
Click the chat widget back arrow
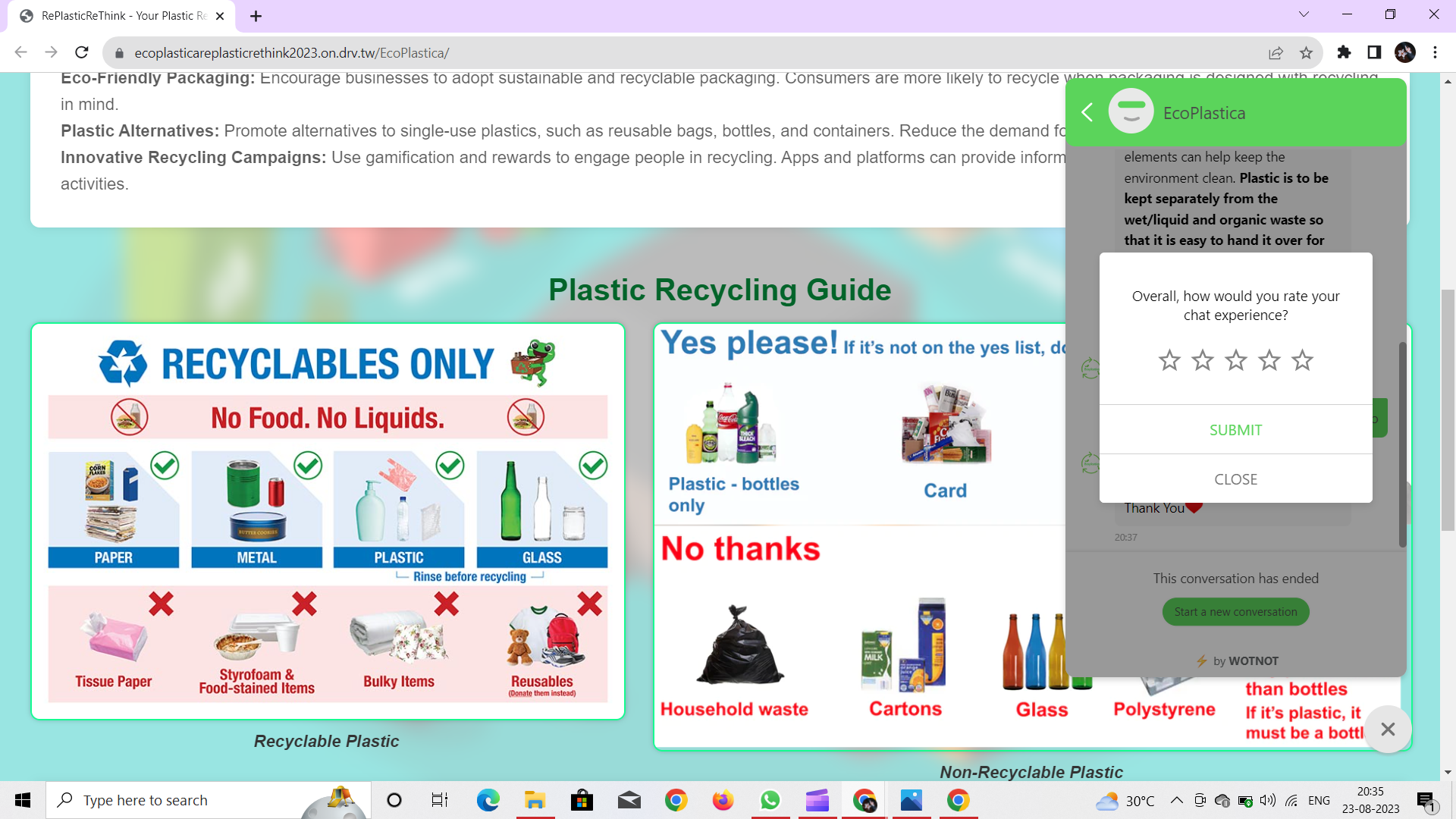tap(1087, 112)
